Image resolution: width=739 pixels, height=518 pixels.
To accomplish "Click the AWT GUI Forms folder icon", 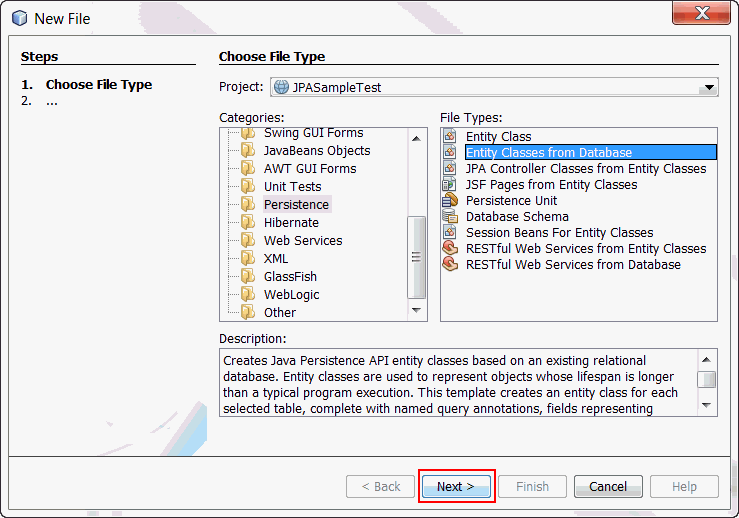I will click(x=248, y=168).
